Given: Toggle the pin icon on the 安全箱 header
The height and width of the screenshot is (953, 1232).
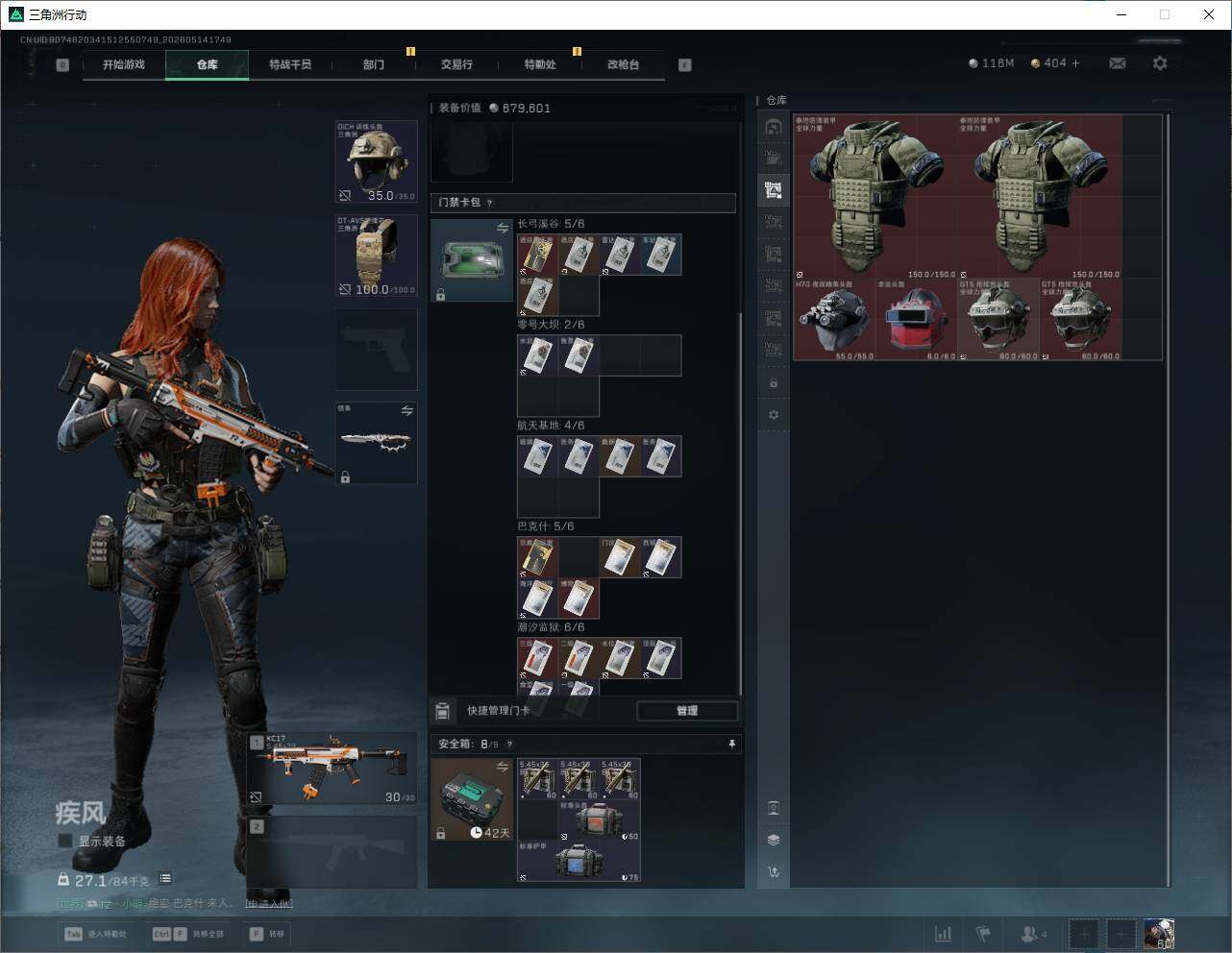Looking at the screenshot, I should tap(731, 744).
